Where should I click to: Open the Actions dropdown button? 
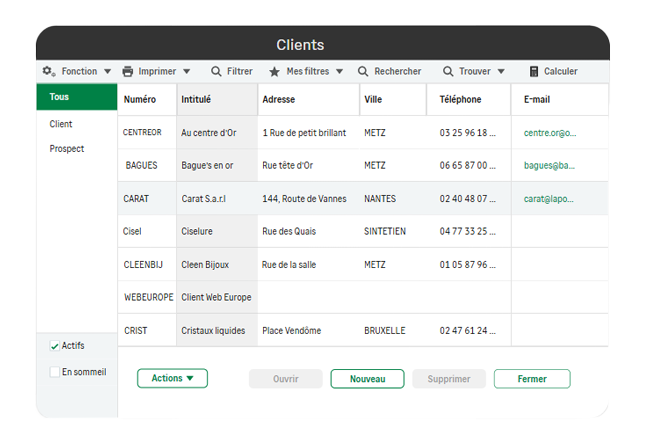coord(172,379)
